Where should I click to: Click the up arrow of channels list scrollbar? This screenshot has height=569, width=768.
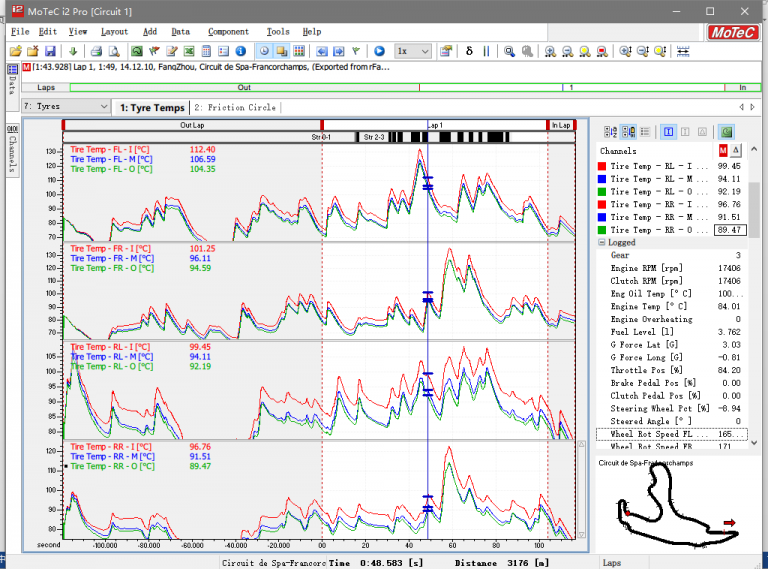(754, 149)
